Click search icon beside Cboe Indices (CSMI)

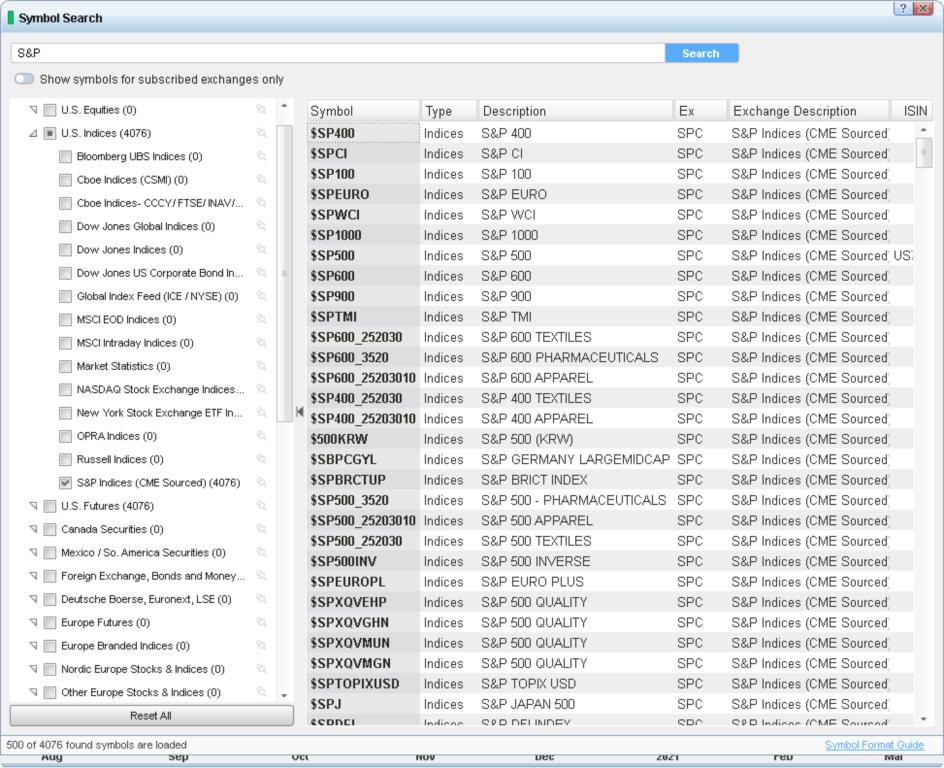coord(261,179)
